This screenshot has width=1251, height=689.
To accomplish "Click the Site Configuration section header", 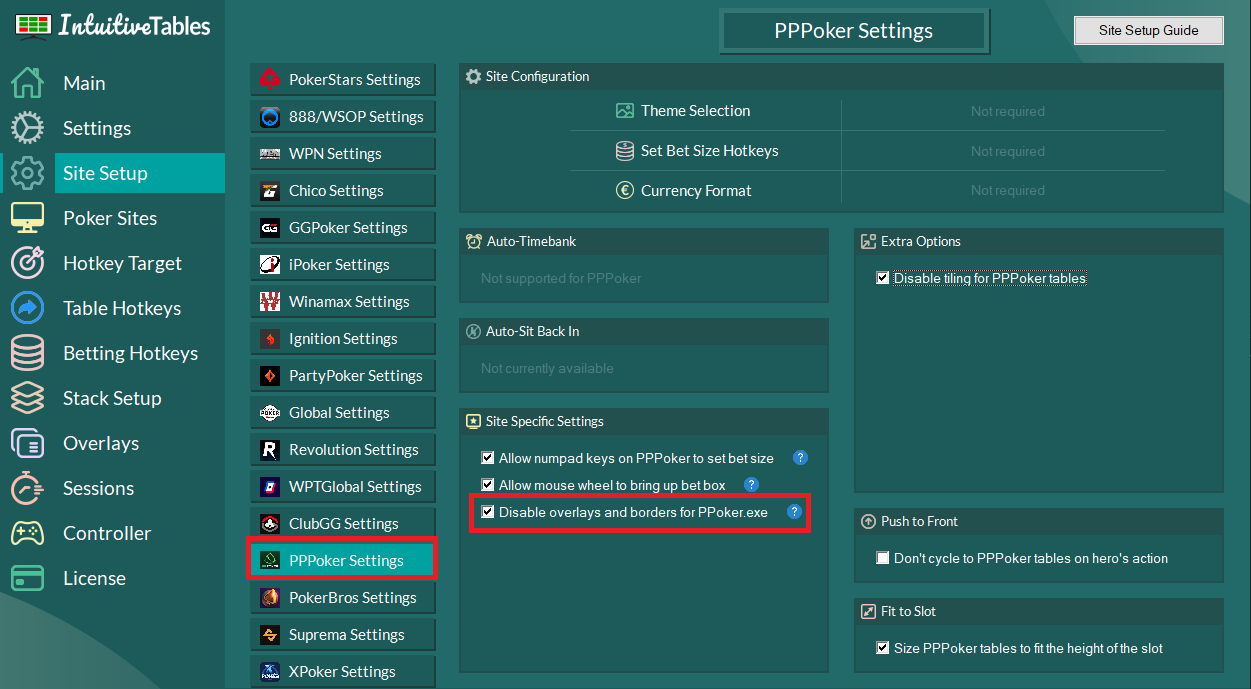I will [x=841, y=76].
